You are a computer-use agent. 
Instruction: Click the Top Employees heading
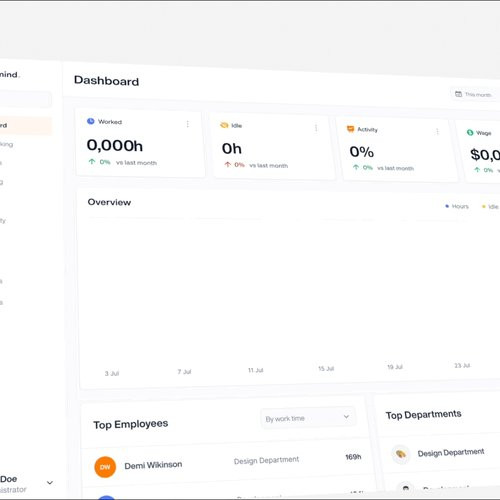131,424
